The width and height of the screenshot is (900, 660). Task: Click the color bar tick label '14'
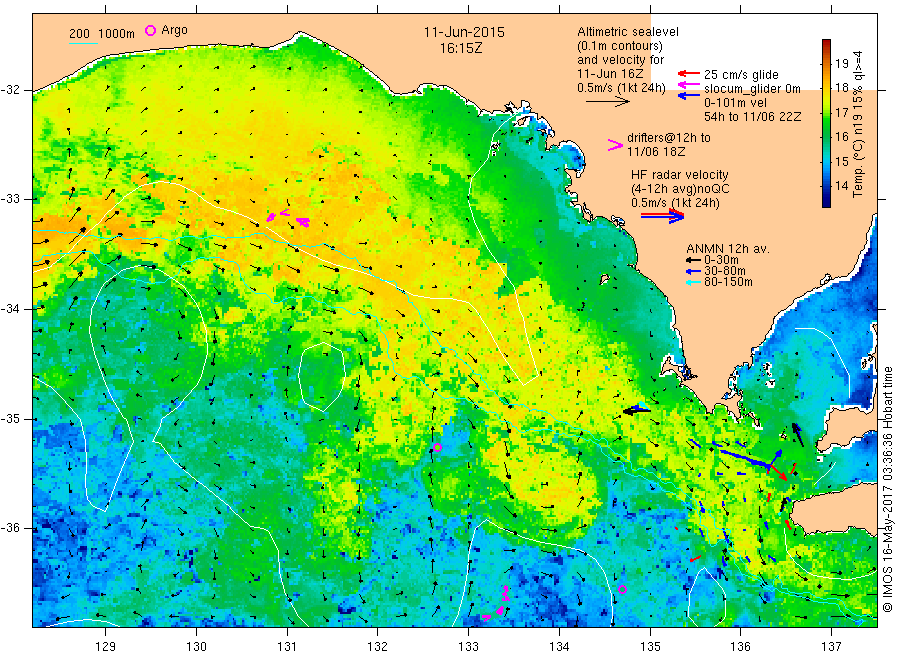841,186
